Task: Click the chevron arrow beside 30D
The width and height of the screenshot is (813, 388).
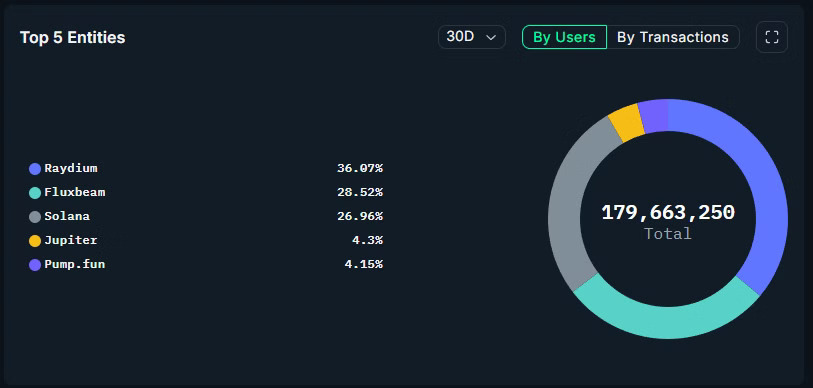Action: pos(490,37)
